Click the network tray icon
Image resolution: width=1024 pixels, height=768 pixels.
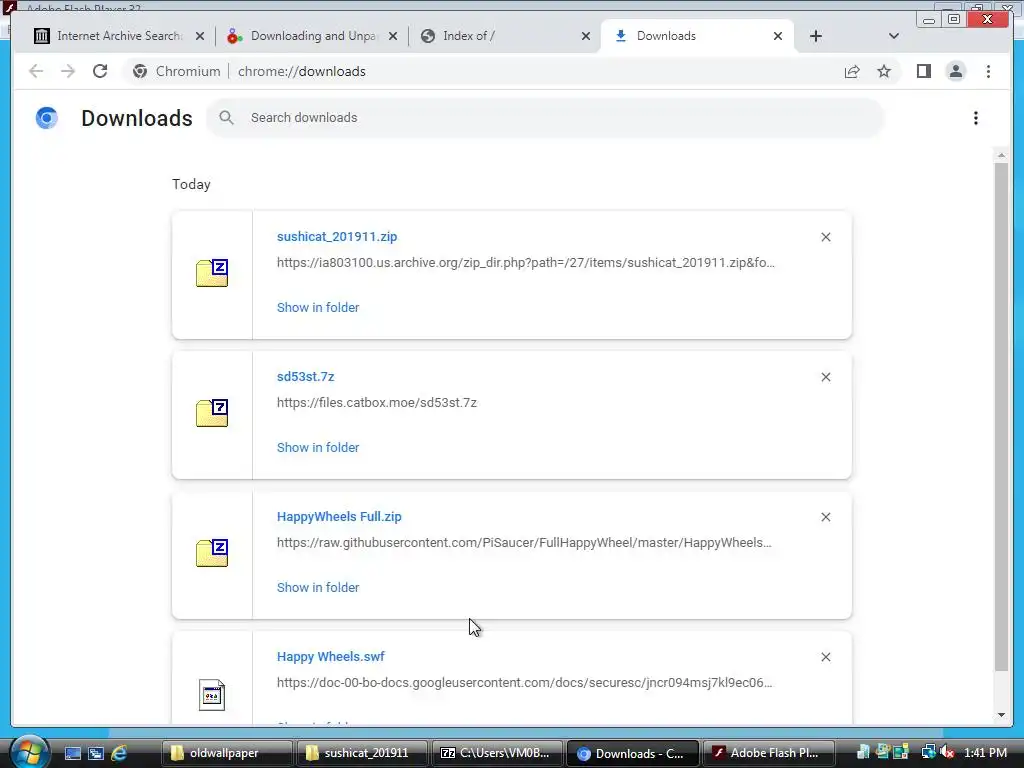[x=928, y=753]
